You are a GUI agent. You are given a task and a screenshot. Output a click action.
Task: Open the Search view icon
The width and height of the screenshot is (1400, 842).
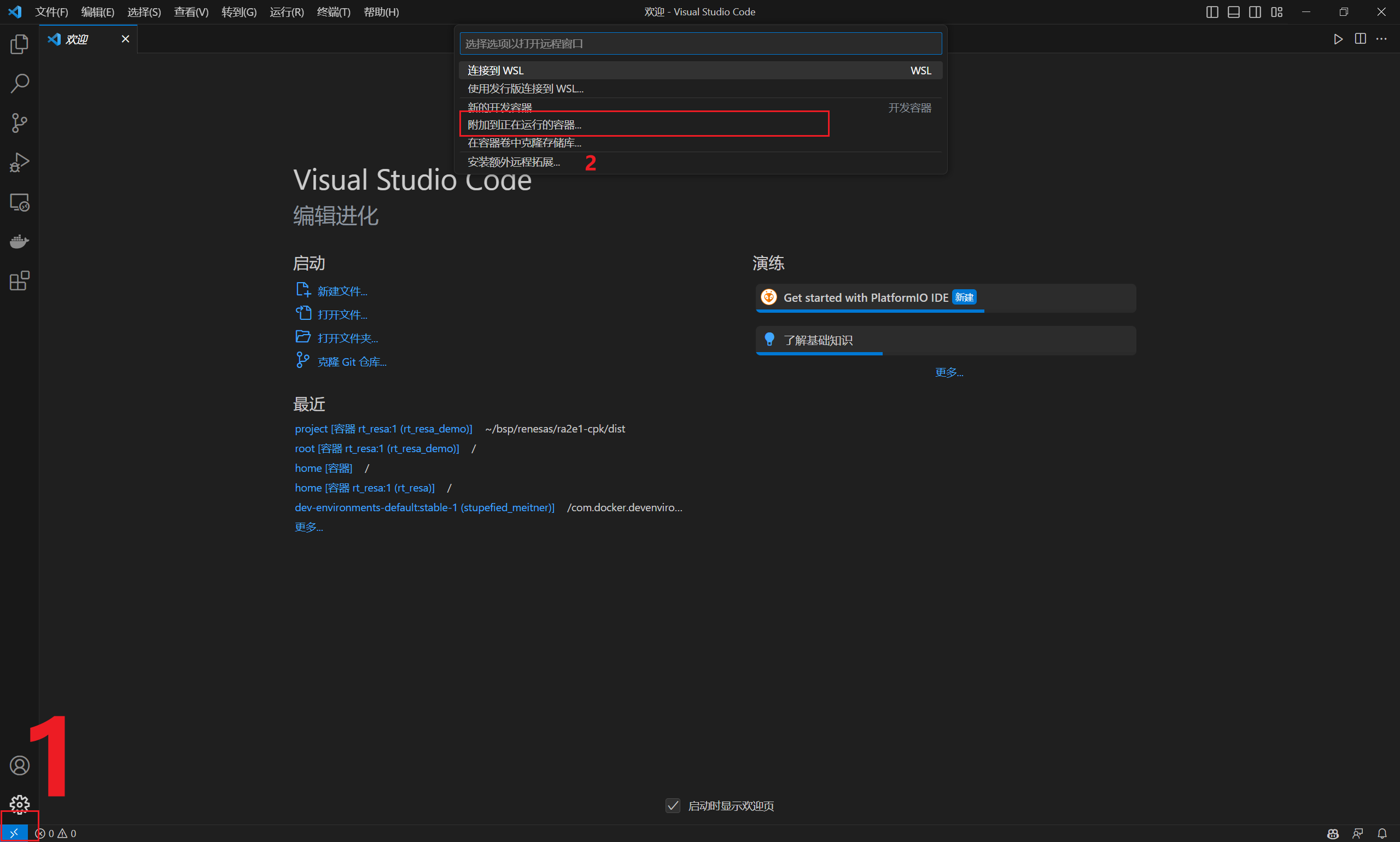(x=19, y=84)
